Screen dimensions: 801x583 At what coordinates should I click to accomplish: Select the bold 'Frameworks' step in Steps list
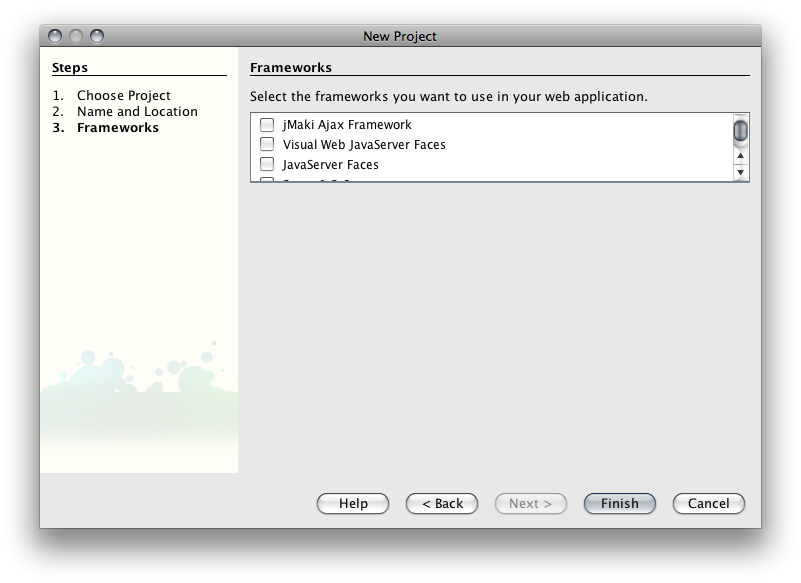[118, 128]
